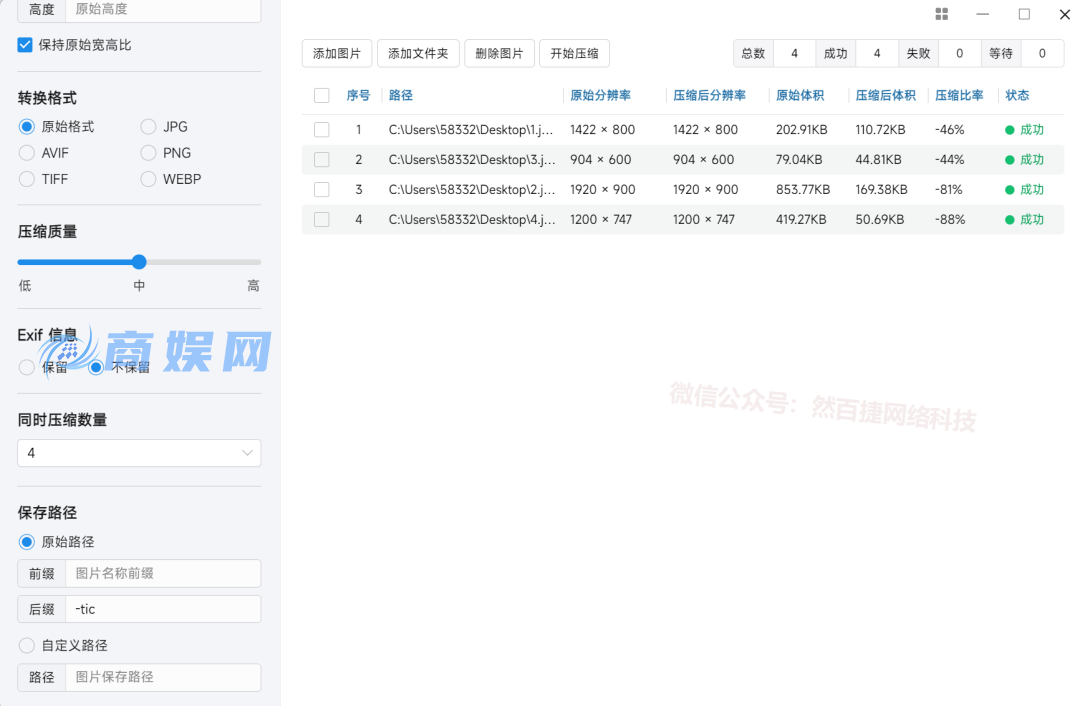Click the 压缩后体积 column header to sort
This screenshot has height=706, width=1080.
885,95
